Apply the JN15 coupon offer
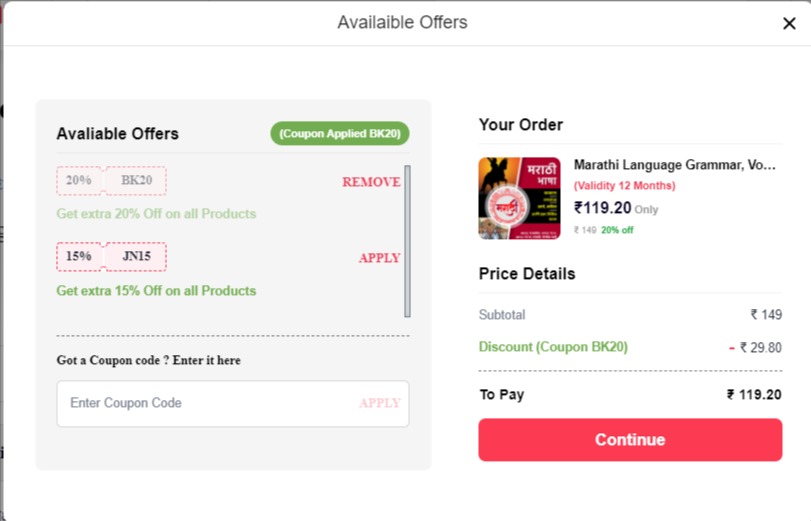Image resolution: width=811 pixels, height=521 pixels. [x=379, y=258]
